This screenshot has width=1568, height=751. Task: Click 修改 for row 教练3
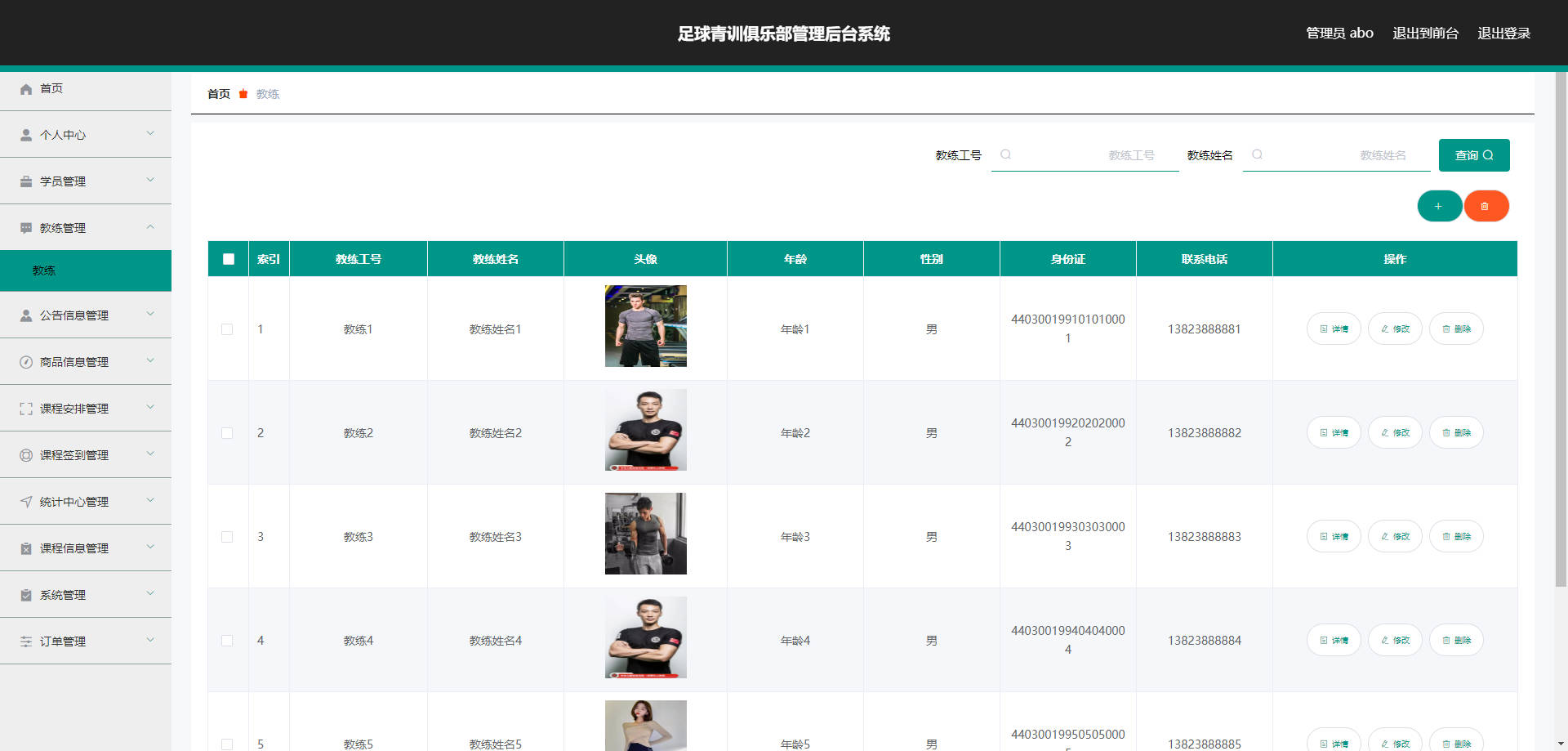1395,536
